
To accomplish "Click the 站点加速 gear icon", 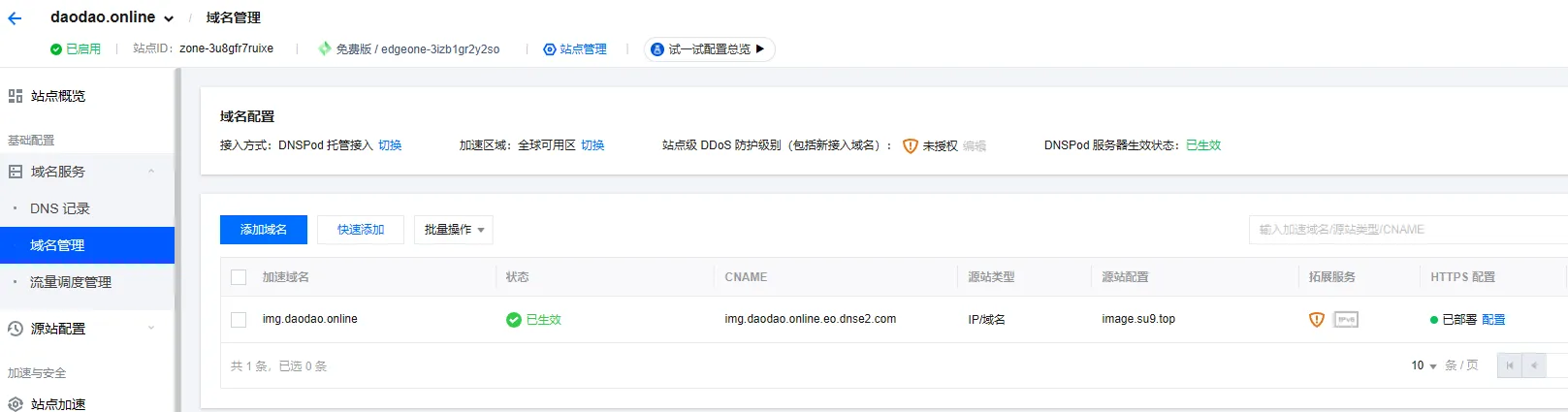I will [x=16, y=404].
